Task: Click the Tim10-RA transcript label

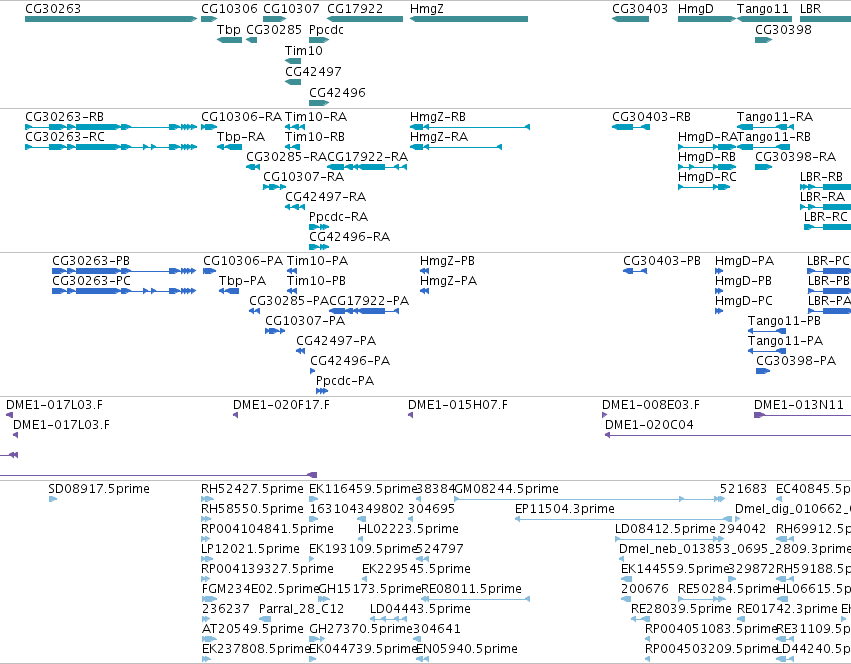Action: pyautogui.click(x=316, y=117)
